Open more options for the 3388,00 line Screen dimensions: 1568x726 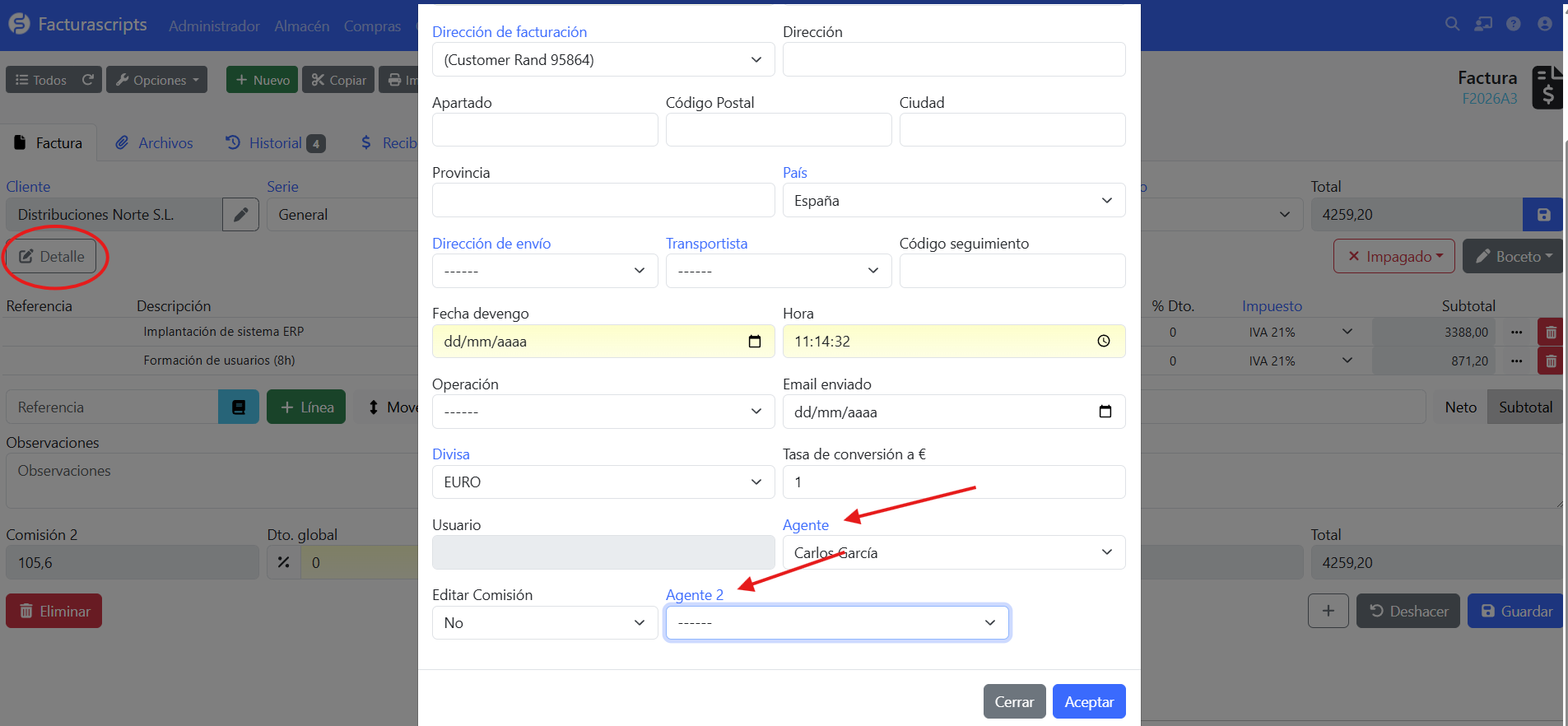[x=1517, y=333]
